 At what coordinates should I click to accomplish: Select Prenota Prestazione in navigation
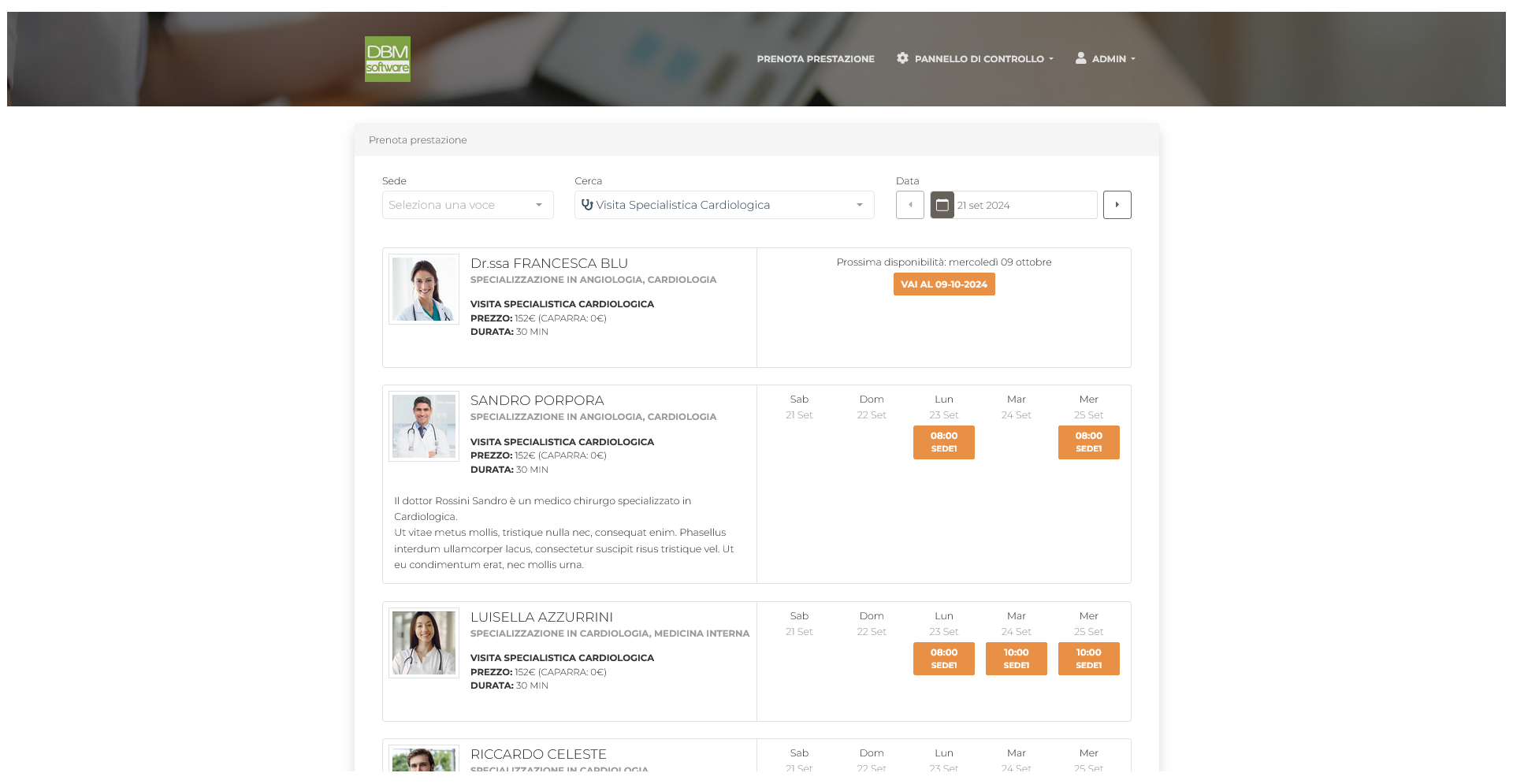[816, 59]
